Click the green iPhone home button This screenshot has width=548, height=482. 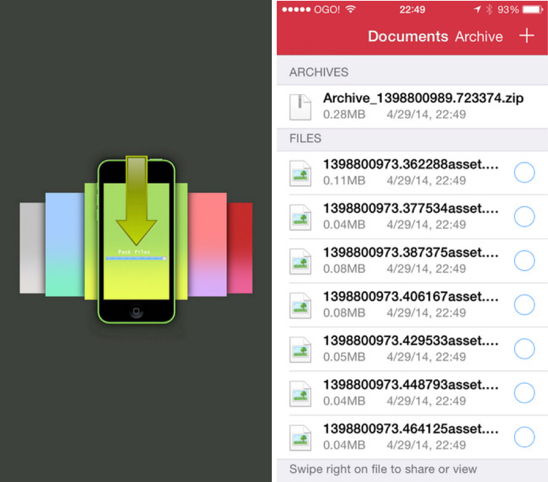pos(136,311)
